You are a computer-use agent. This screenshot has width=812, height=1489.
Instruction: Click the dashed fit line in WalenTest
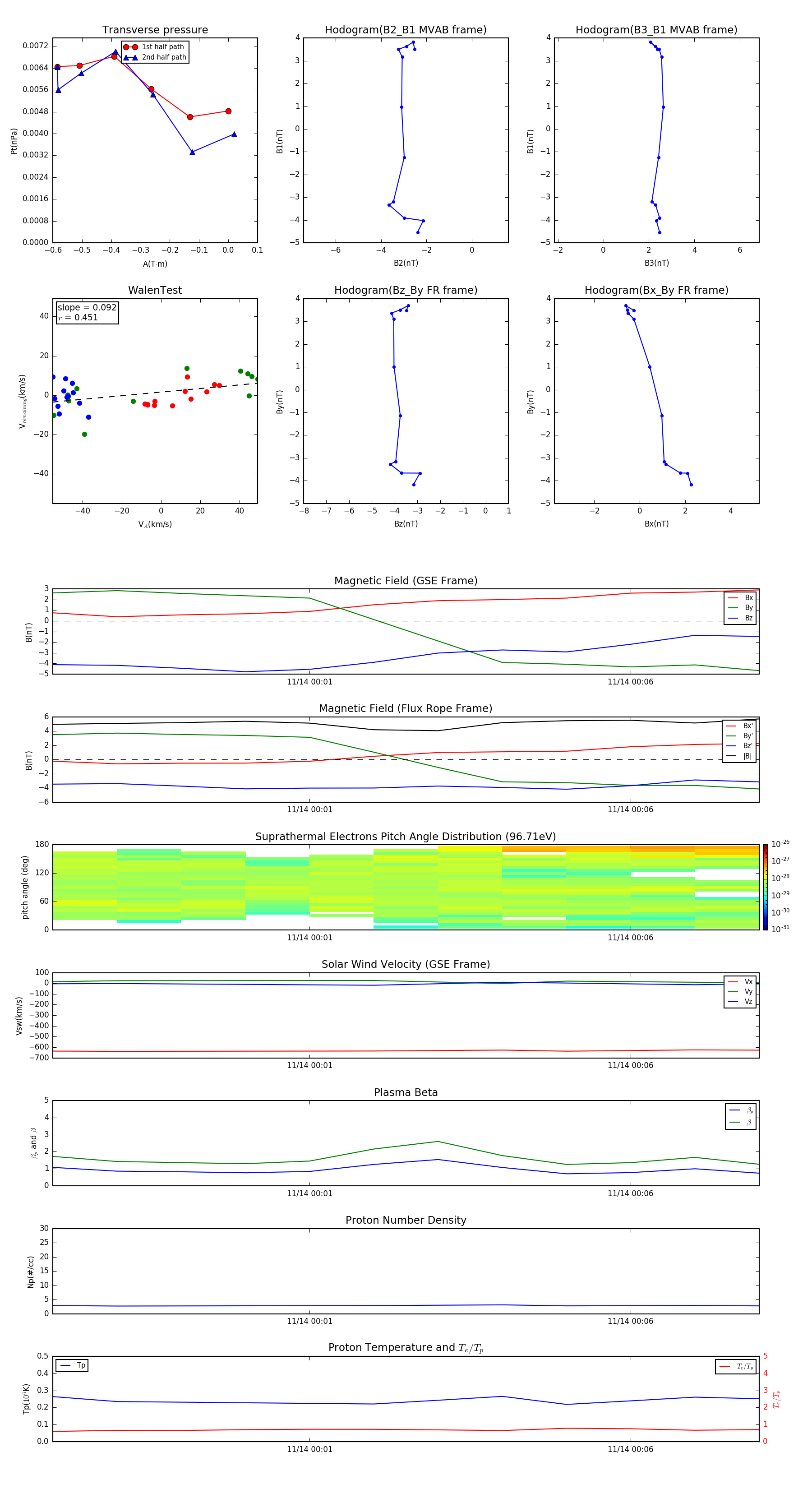point(155,393)
